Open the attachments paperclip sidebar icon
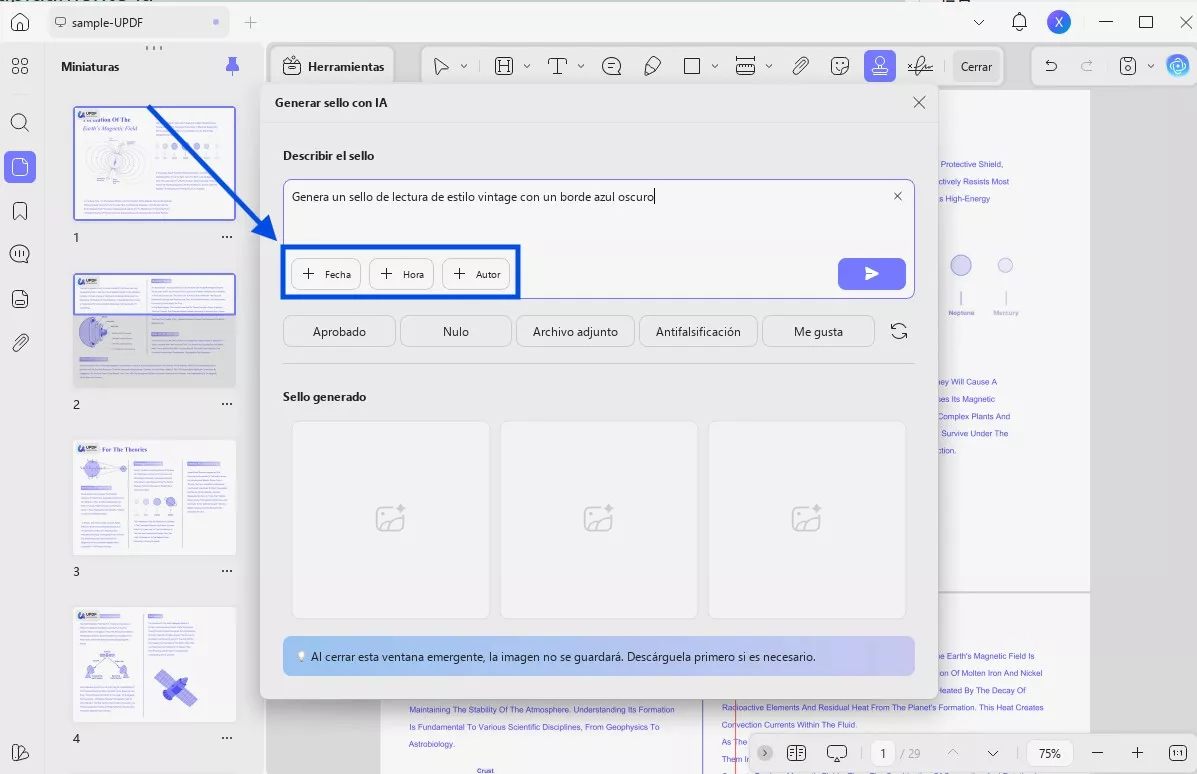This screenshot has height=774, width=1197. tap(20, 343)
